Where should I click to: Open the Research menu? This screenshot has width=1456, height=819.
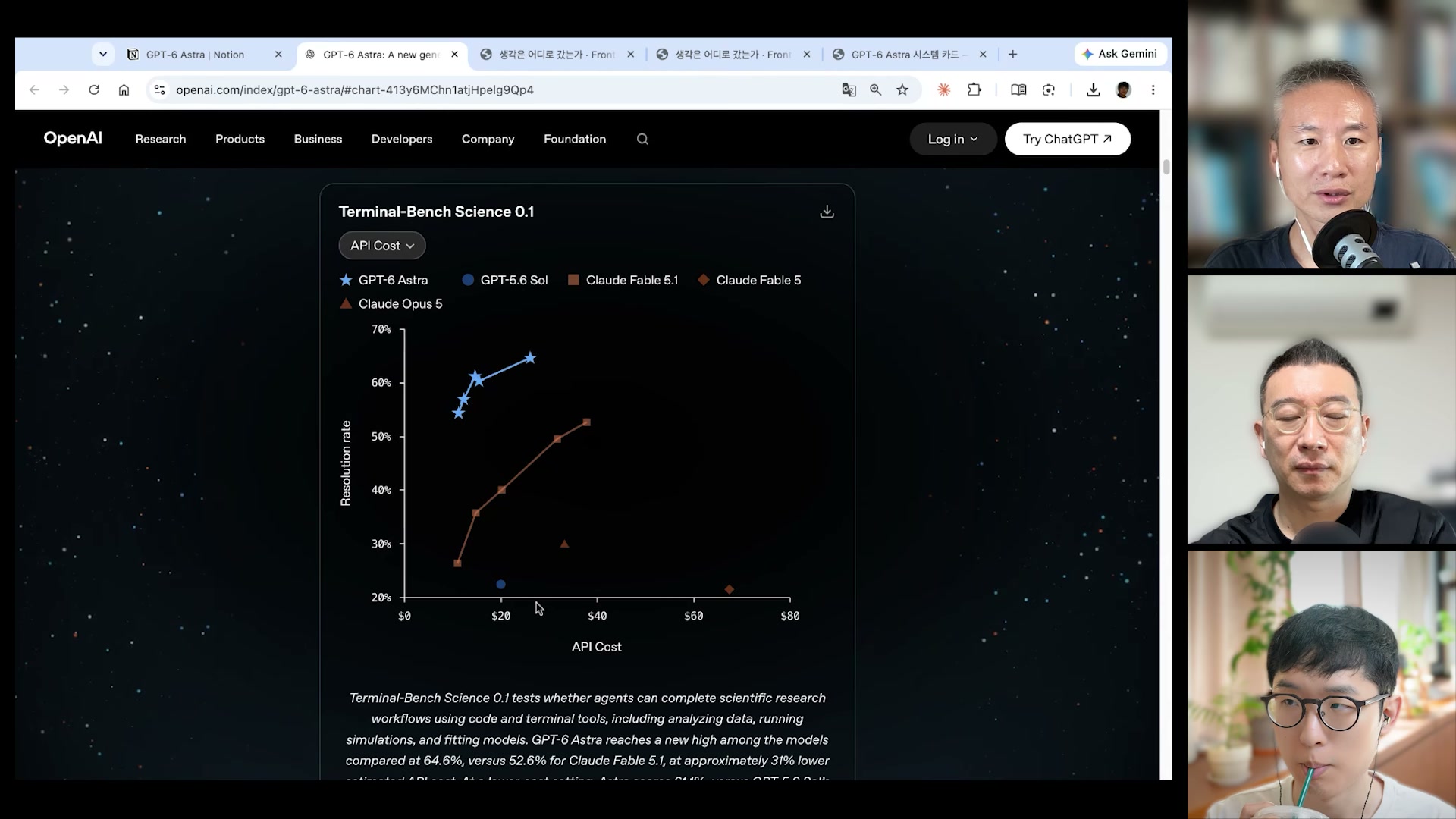tap(161, 139)
